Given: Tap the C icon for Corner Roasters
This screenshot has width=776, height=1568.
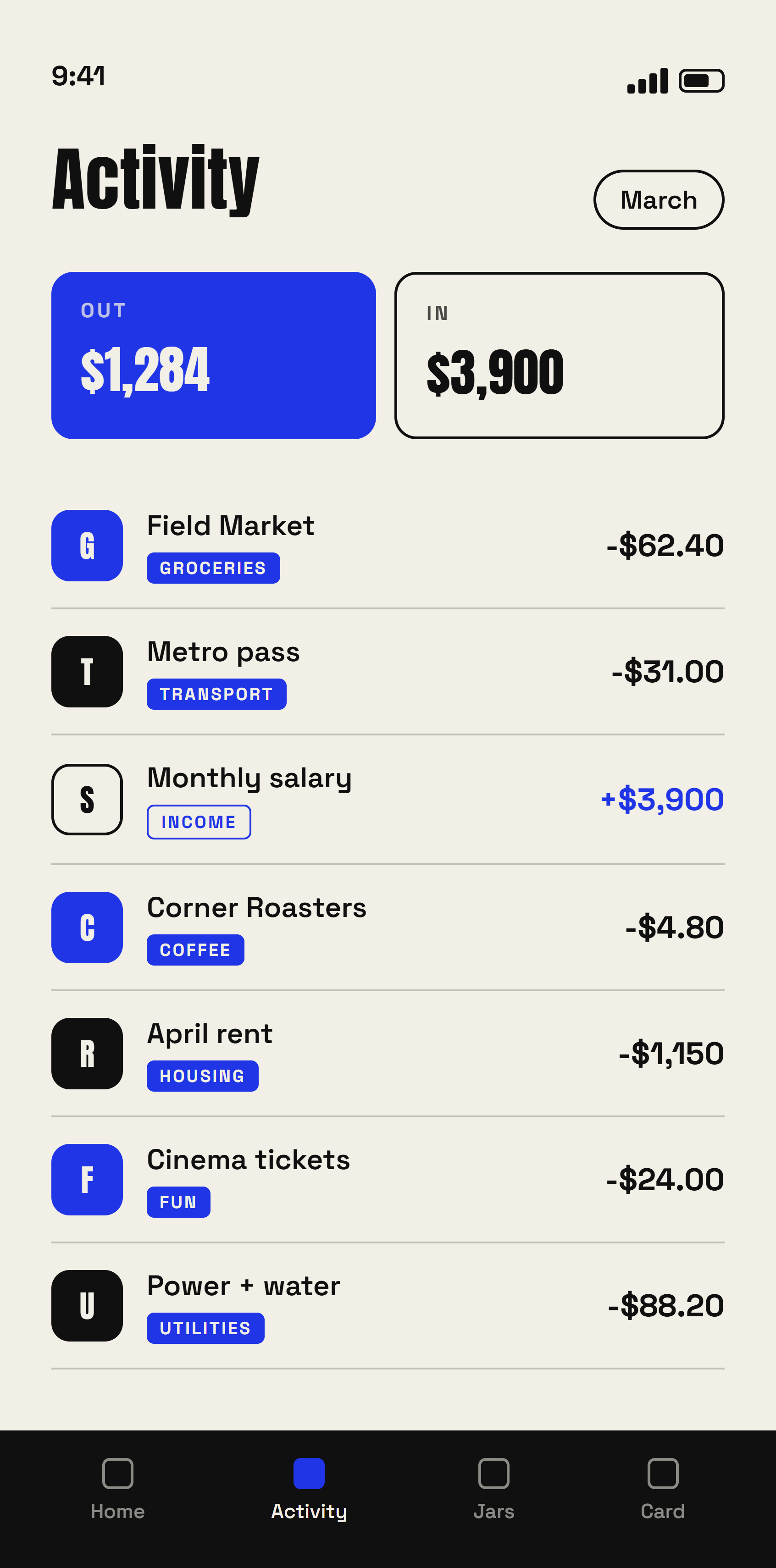Looking at the screenshot, I should click(87, 927).
